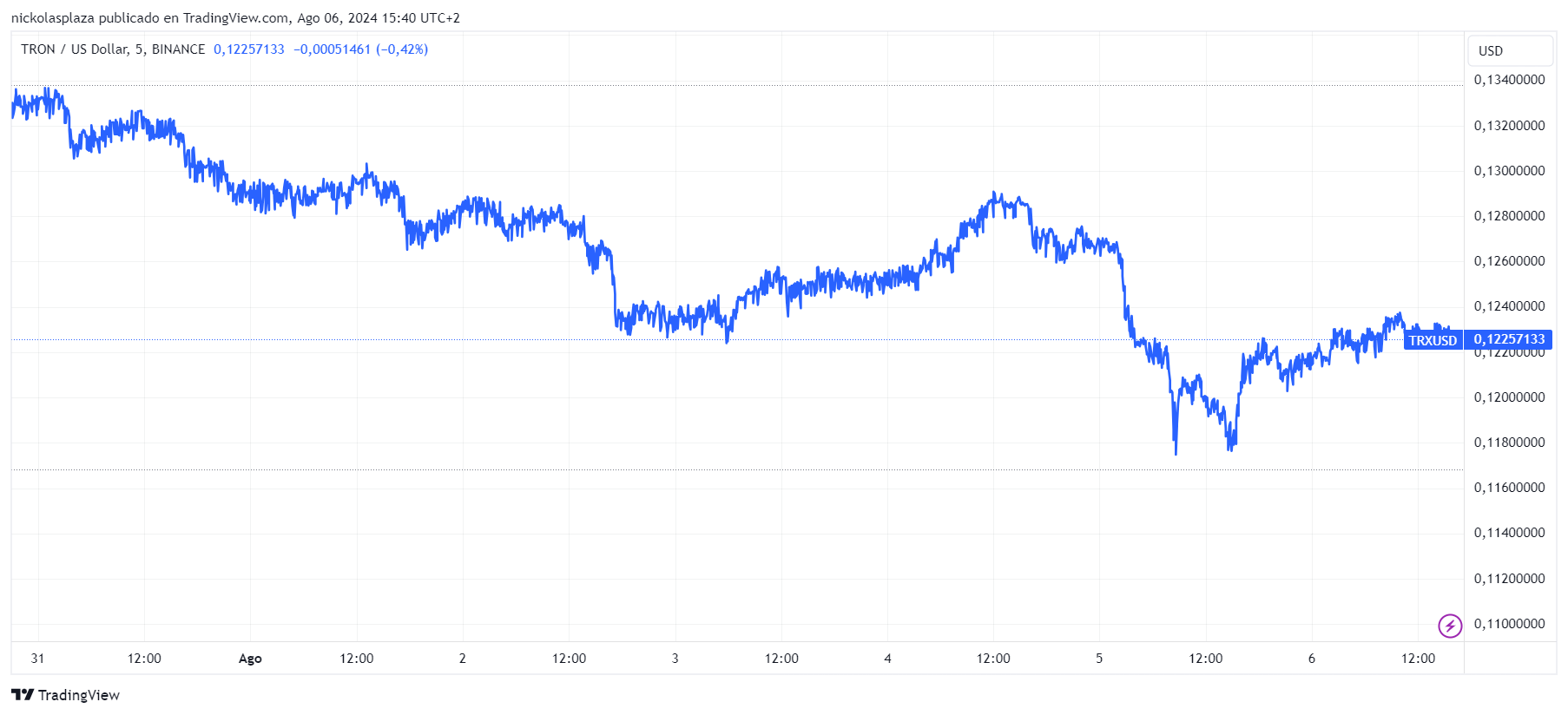This screenshot has width=1568, height=715.
Task: Click the BINANCE exchange label in legend
Action: pos(178,49)
